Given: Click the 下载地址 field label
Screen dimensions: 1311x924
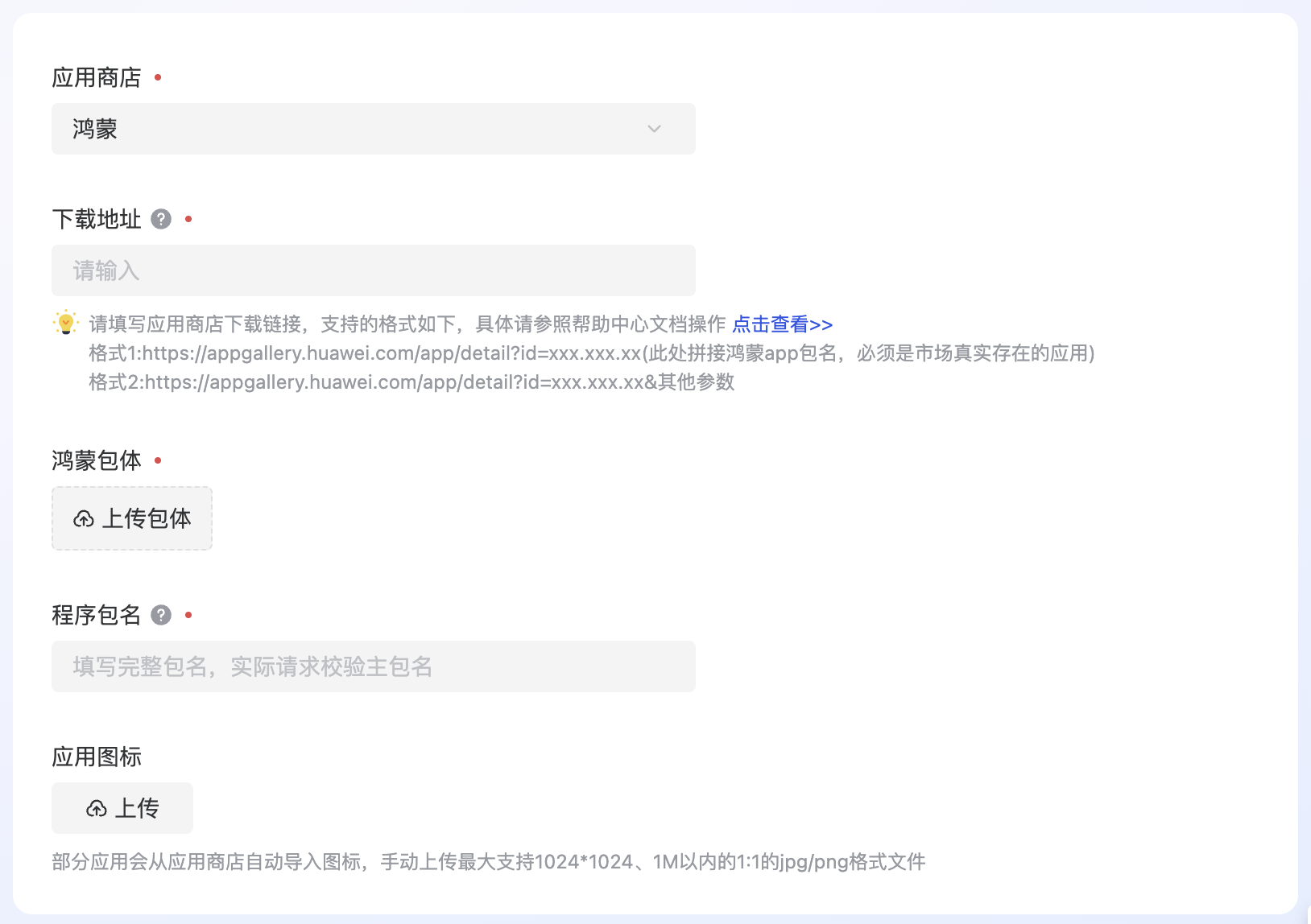Looking at the screenshot, I should pyautogui.click(x=97, y=219).
